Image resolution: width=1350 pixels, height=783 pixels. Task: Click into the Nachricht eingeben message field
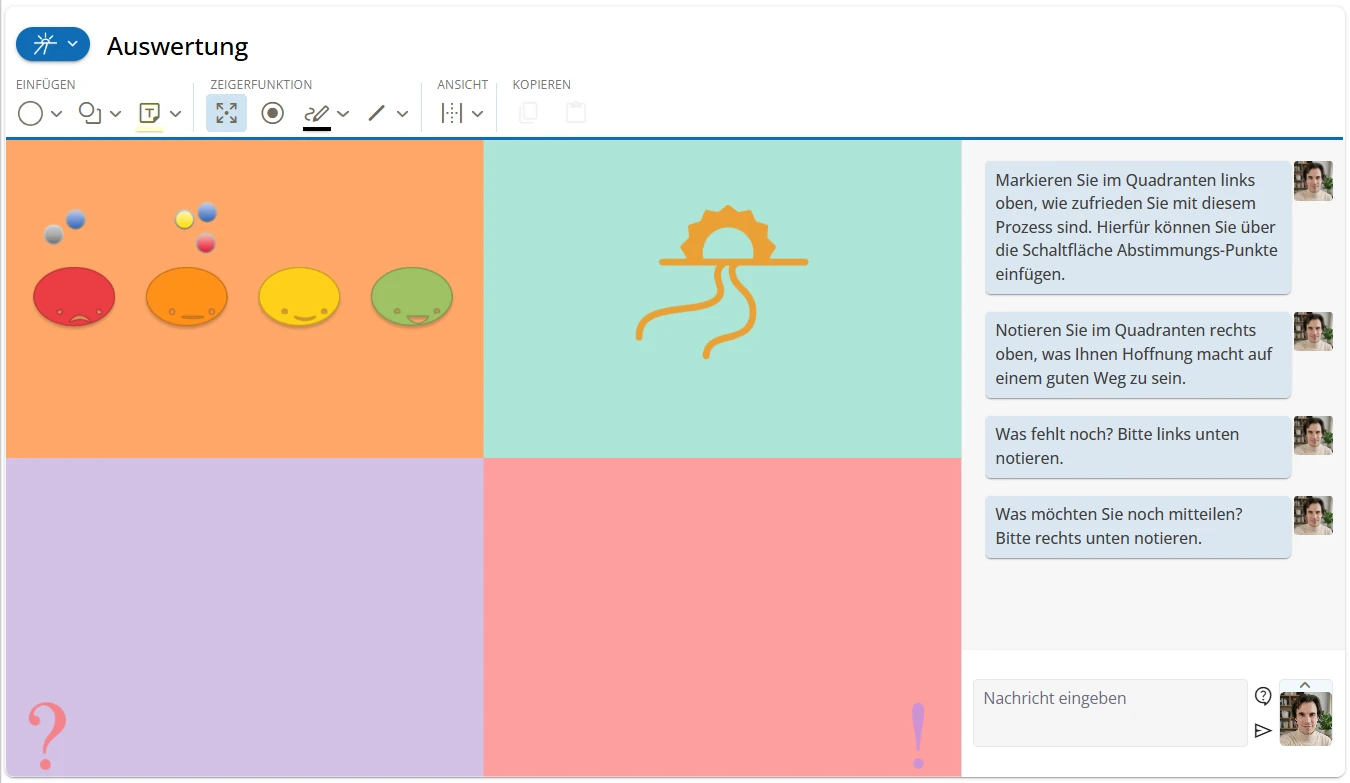(1110, 712)
